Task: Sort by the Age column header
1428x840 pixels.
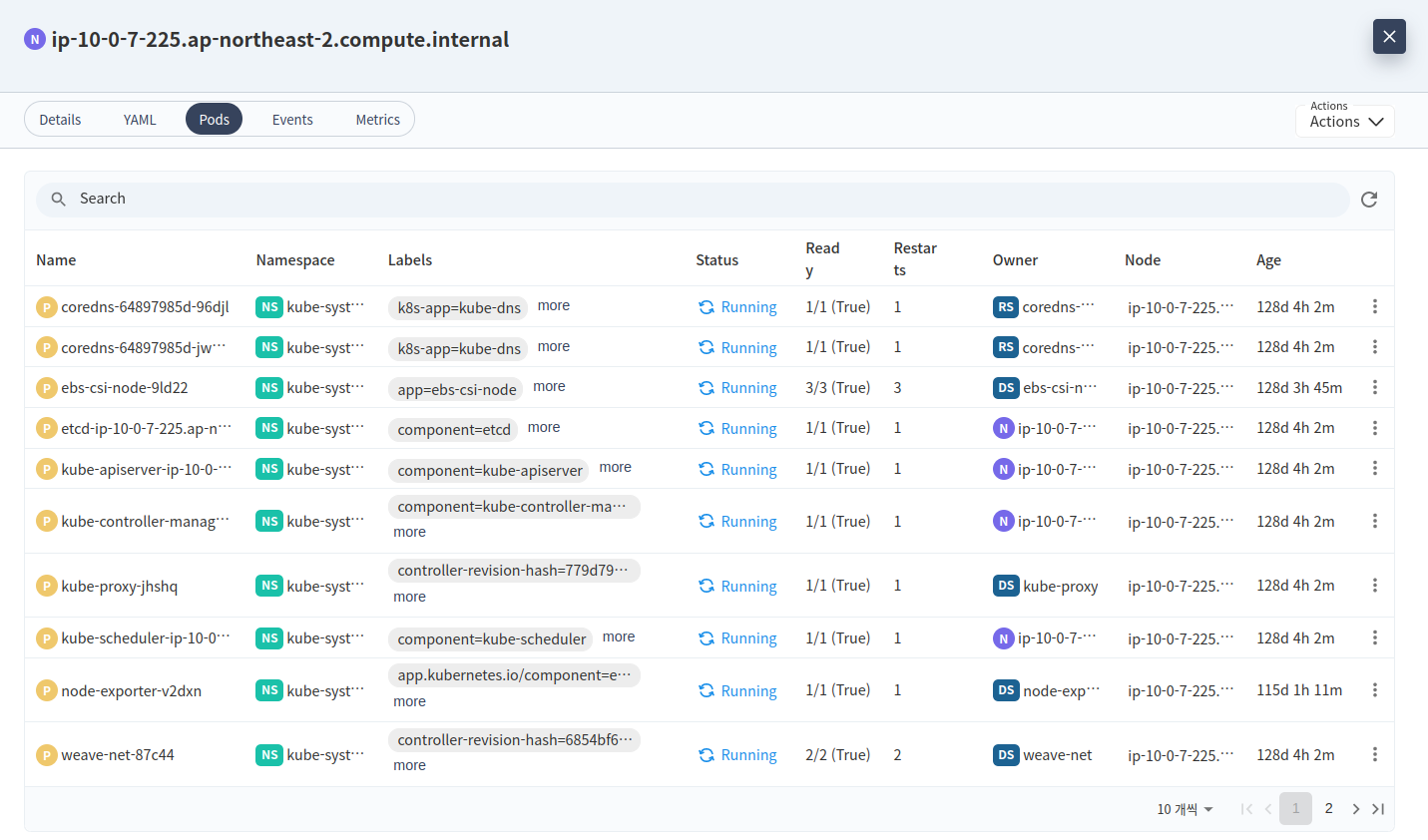Action: click(1268, 260)
